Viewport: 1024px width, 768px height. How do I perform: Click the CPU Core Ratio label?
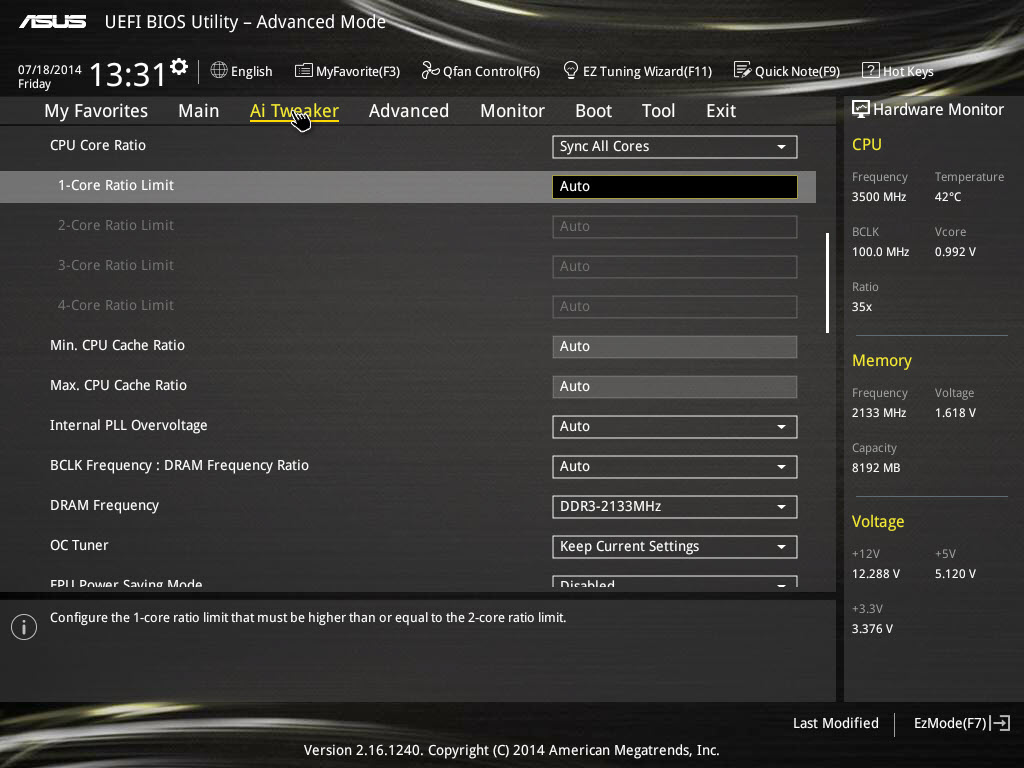[x=98, y=145]
